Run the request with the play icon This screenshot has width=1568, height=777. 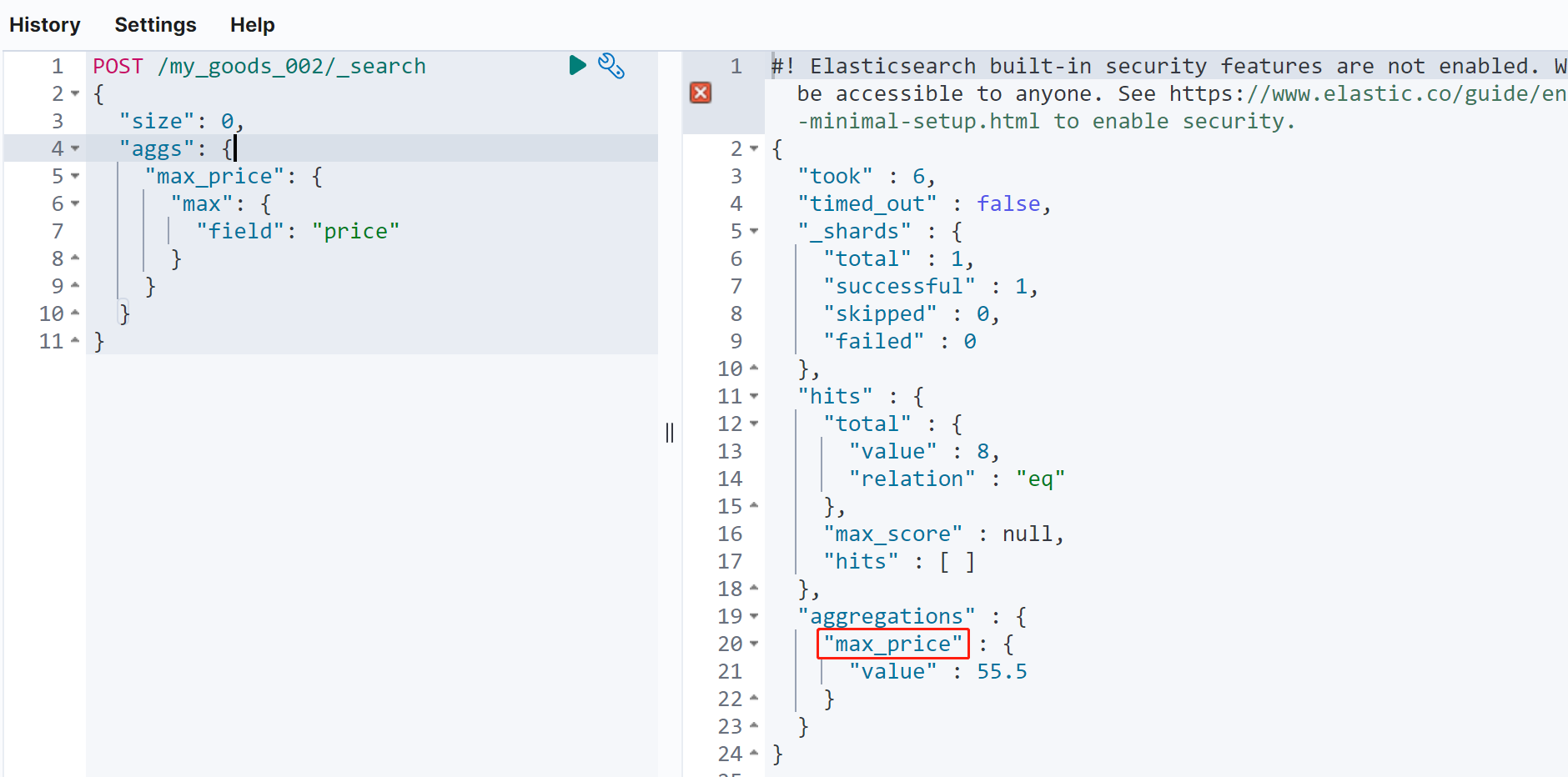(577, 65)
